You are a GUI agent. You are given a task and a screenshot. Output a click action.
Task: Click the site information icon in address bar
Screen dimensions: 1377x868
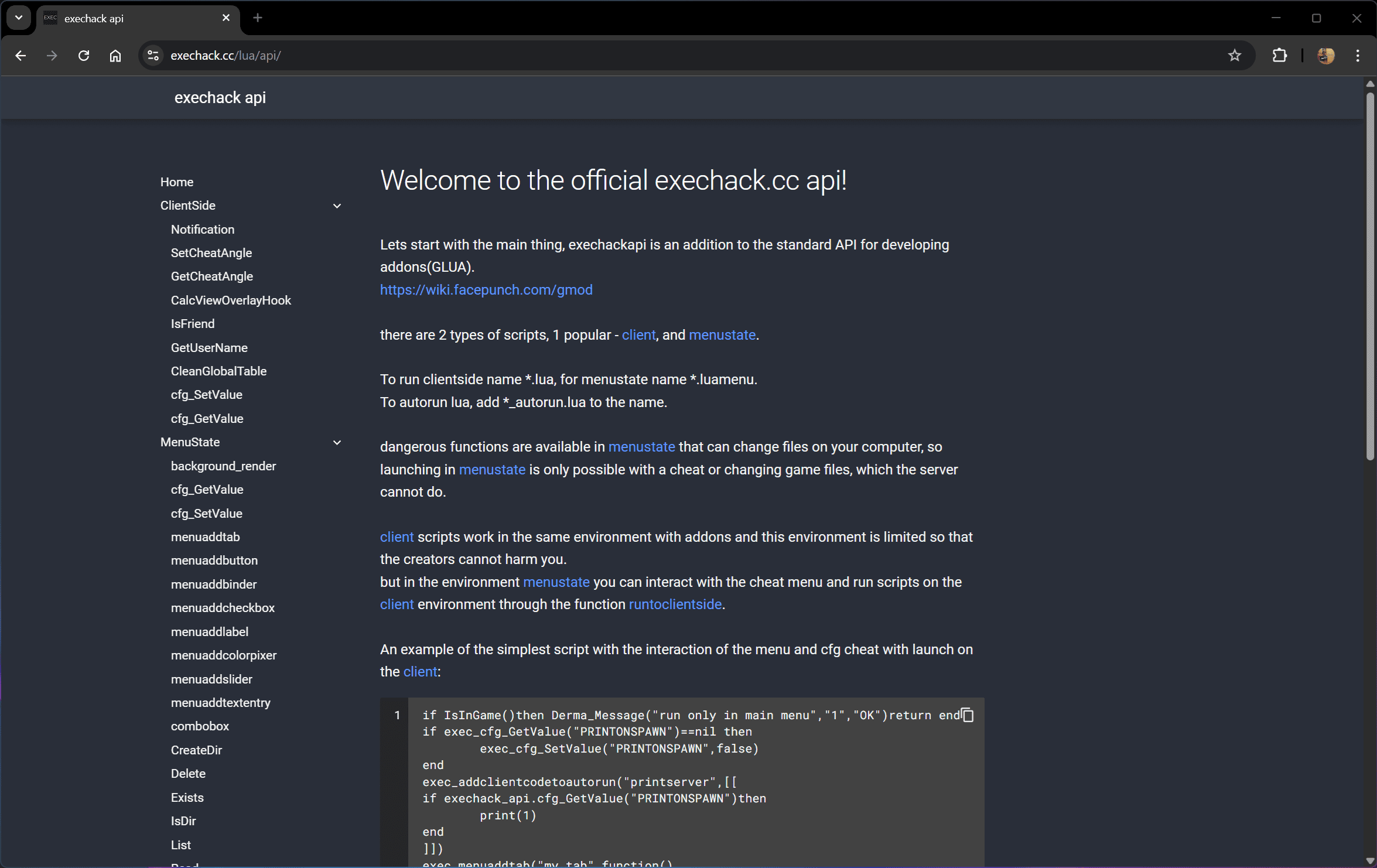pos(153,56)
